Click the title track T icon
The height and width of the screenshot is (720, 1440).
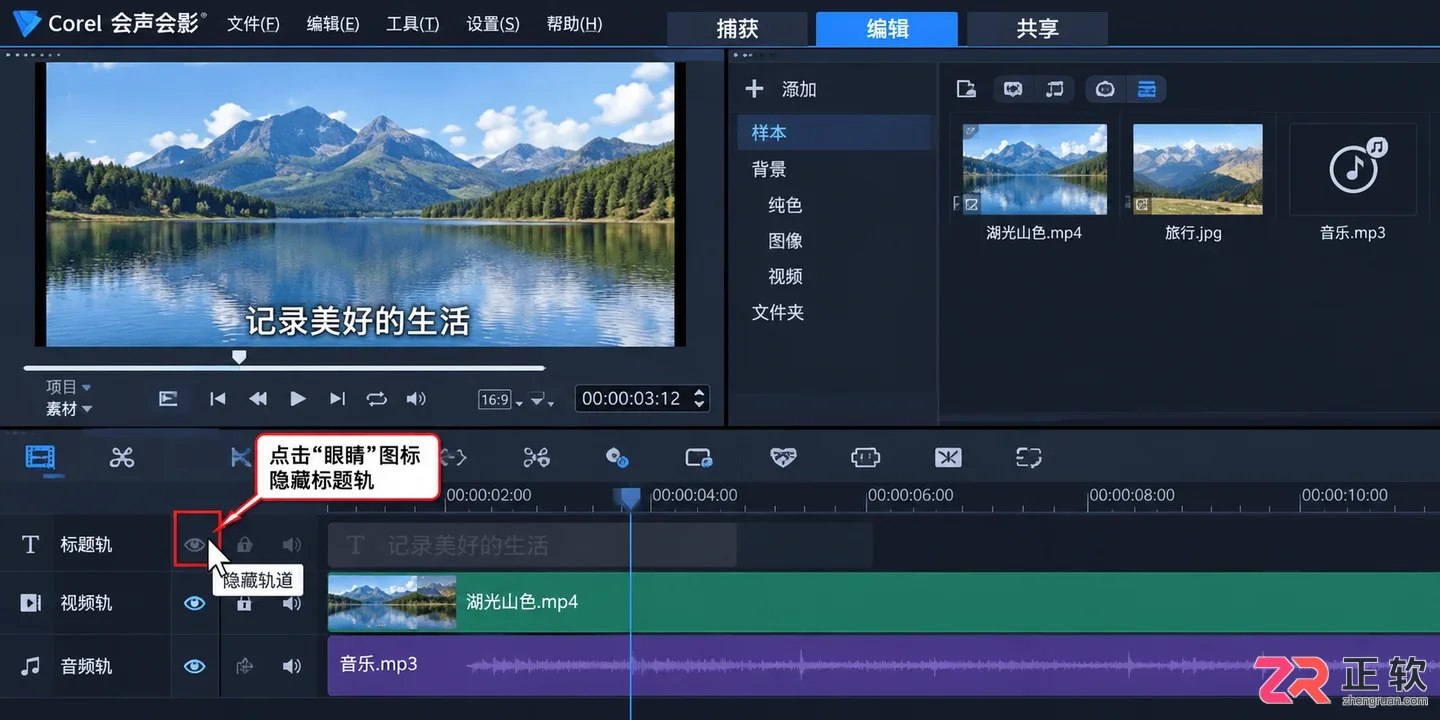31,544
